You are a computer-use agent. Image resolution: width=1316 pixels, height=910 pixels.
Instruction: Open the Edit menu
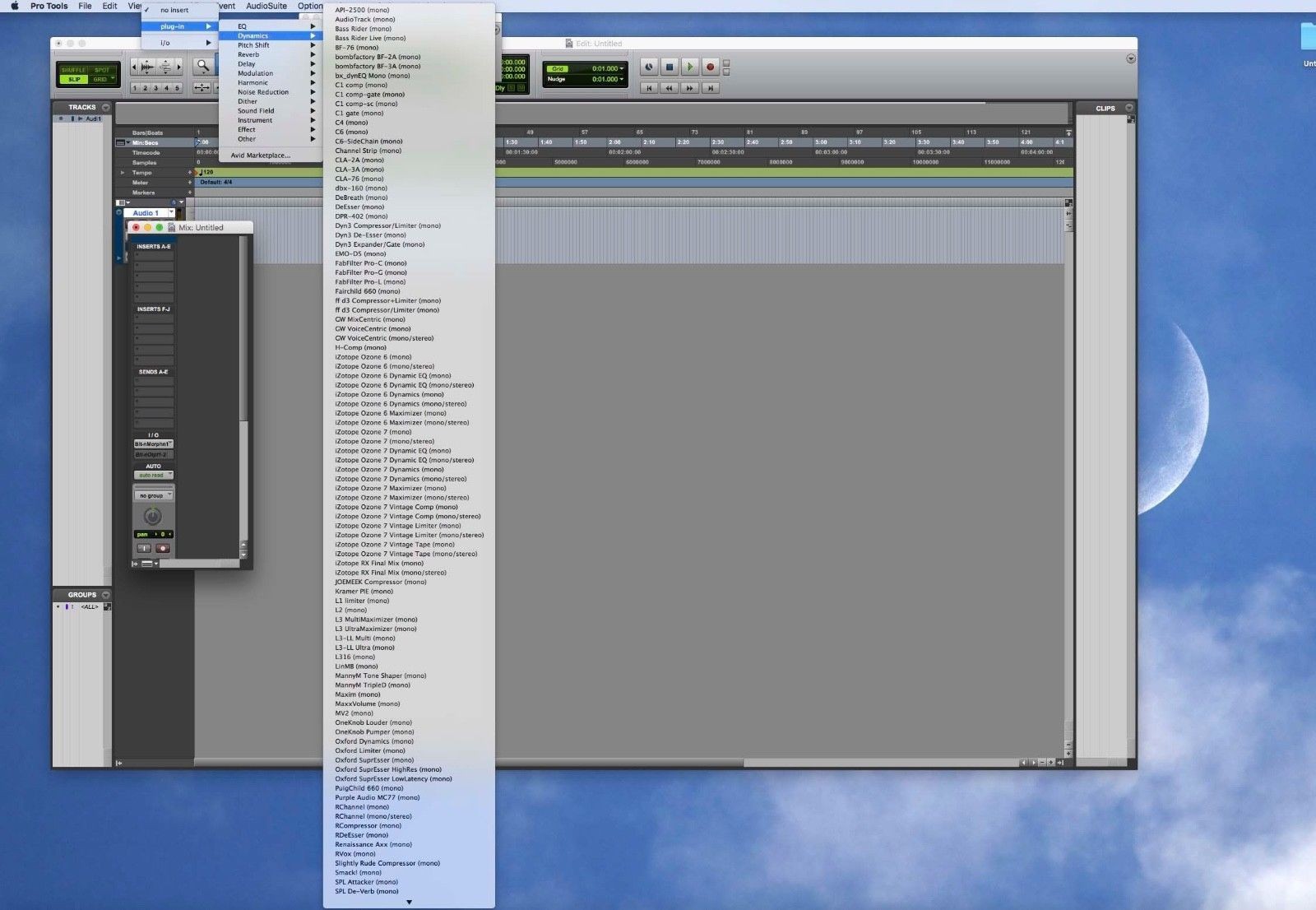pos(109,6)
